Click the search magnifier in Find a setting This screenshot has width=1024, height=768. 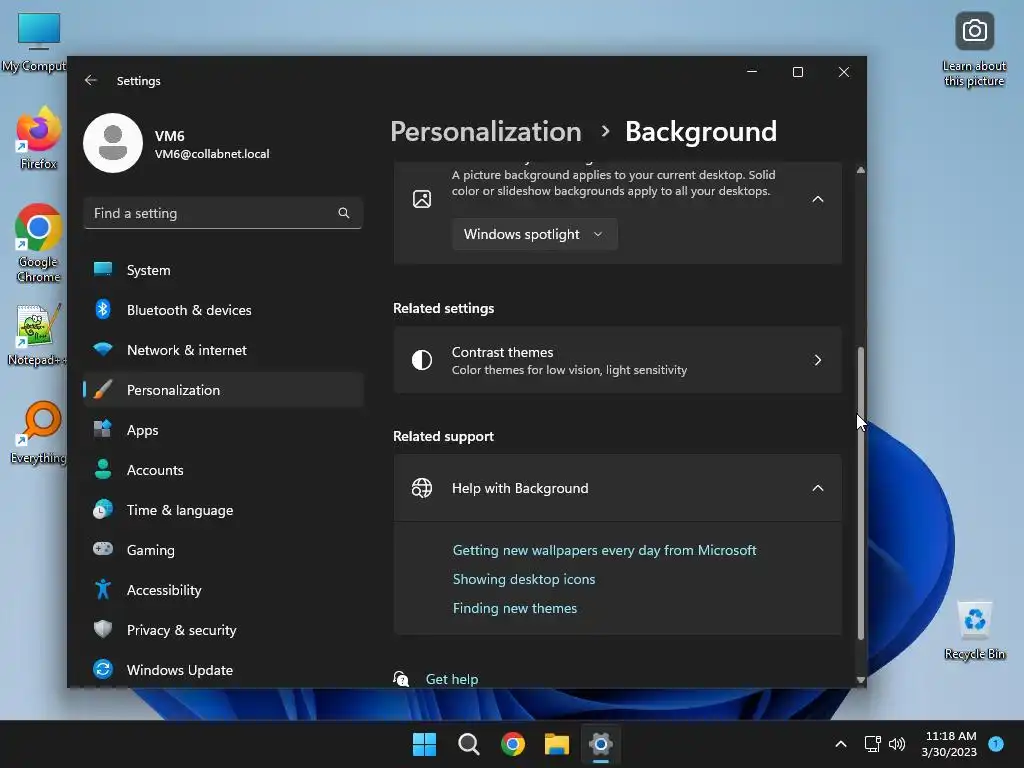tap(344, 213)
